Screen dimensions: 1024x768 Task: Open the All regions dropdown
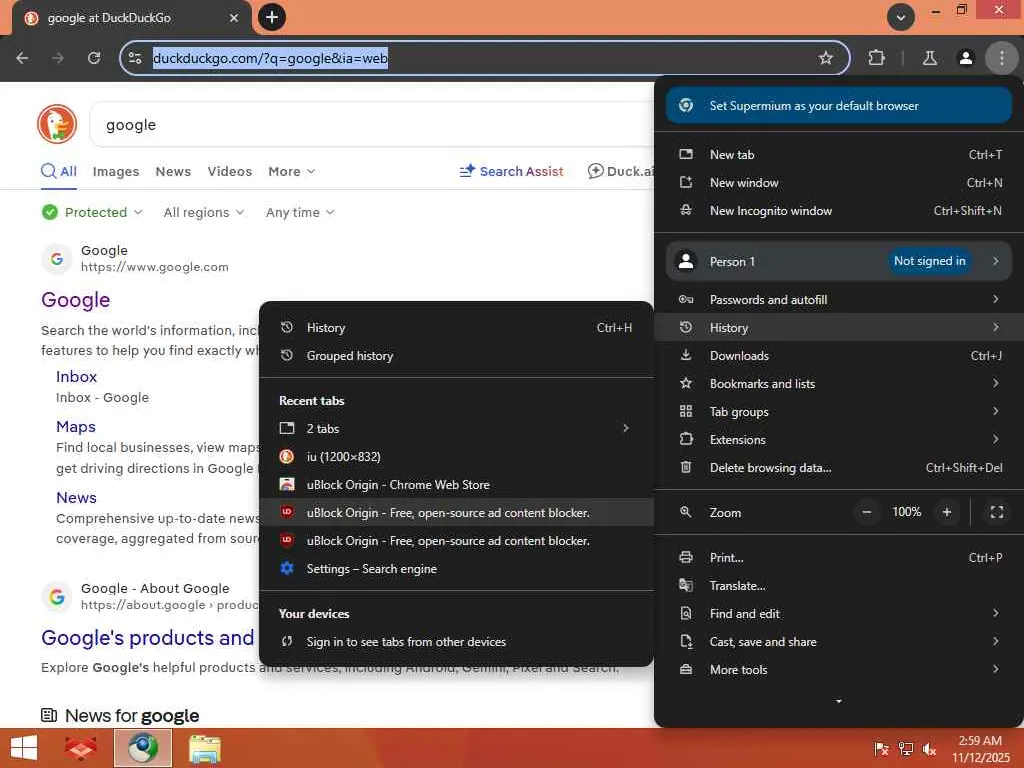click(x=204, y=212)
